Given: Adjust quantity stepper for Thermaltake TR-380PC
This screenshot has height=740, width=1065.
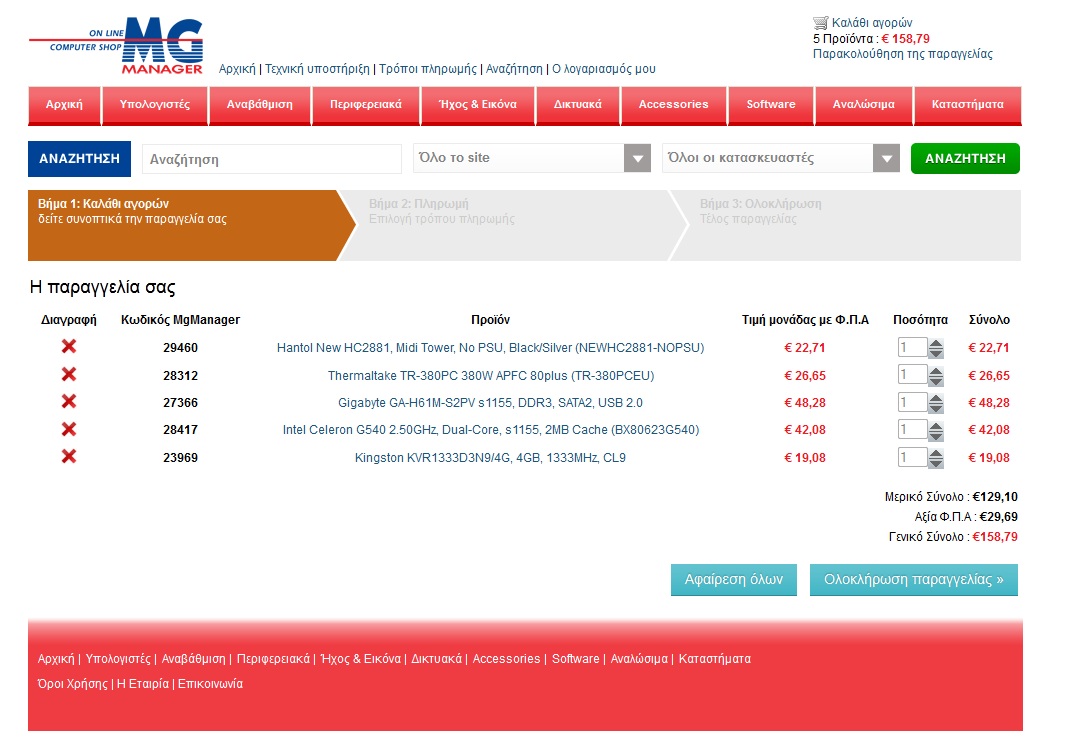Looking at the screenshot, I should tap(936, 375).
